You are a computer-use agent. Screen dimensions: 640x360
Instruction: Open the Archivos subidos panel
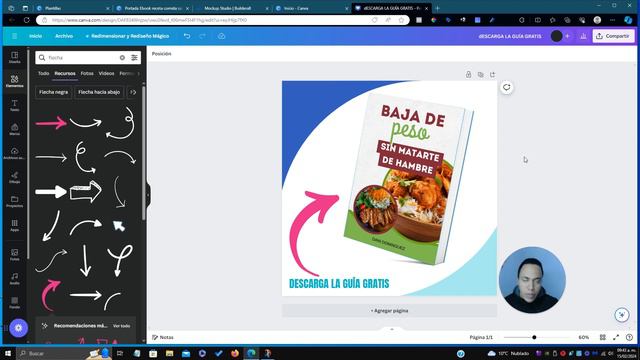[x=14, y=153]
